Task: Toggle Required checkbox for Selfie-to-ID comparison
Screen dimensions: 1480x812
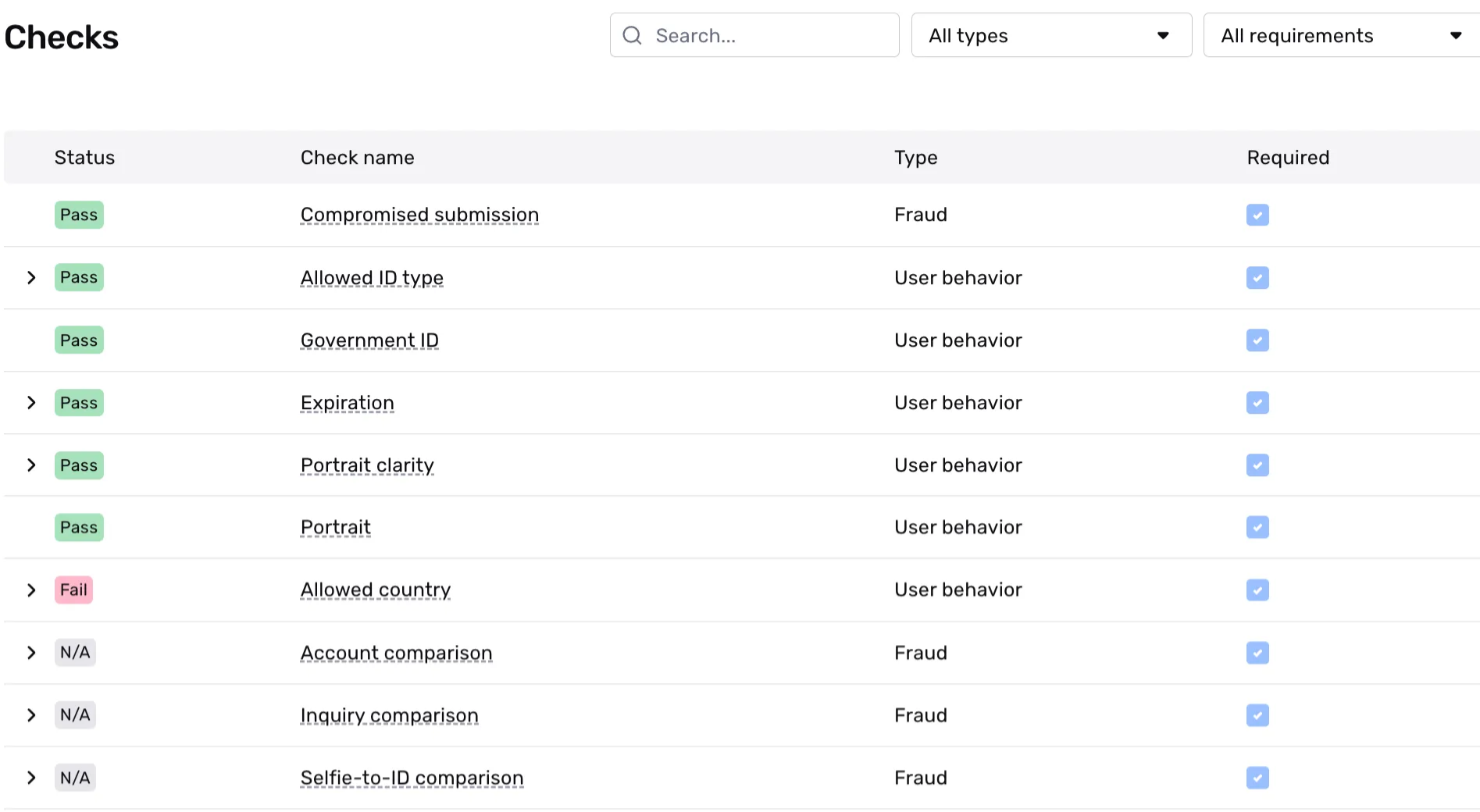Action: [1257, 778]
